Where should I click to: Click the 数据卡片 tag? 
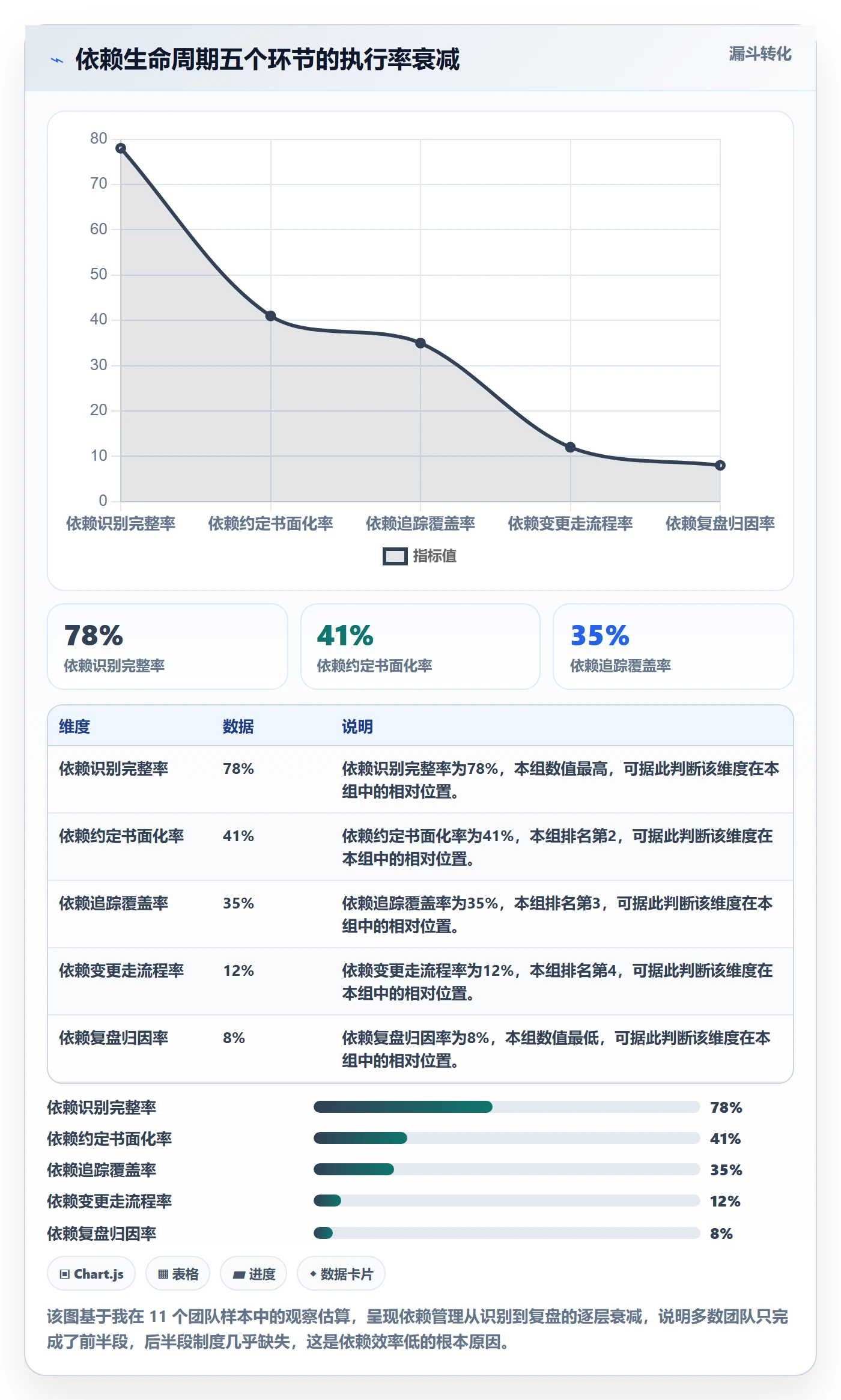coord(341,1274)
